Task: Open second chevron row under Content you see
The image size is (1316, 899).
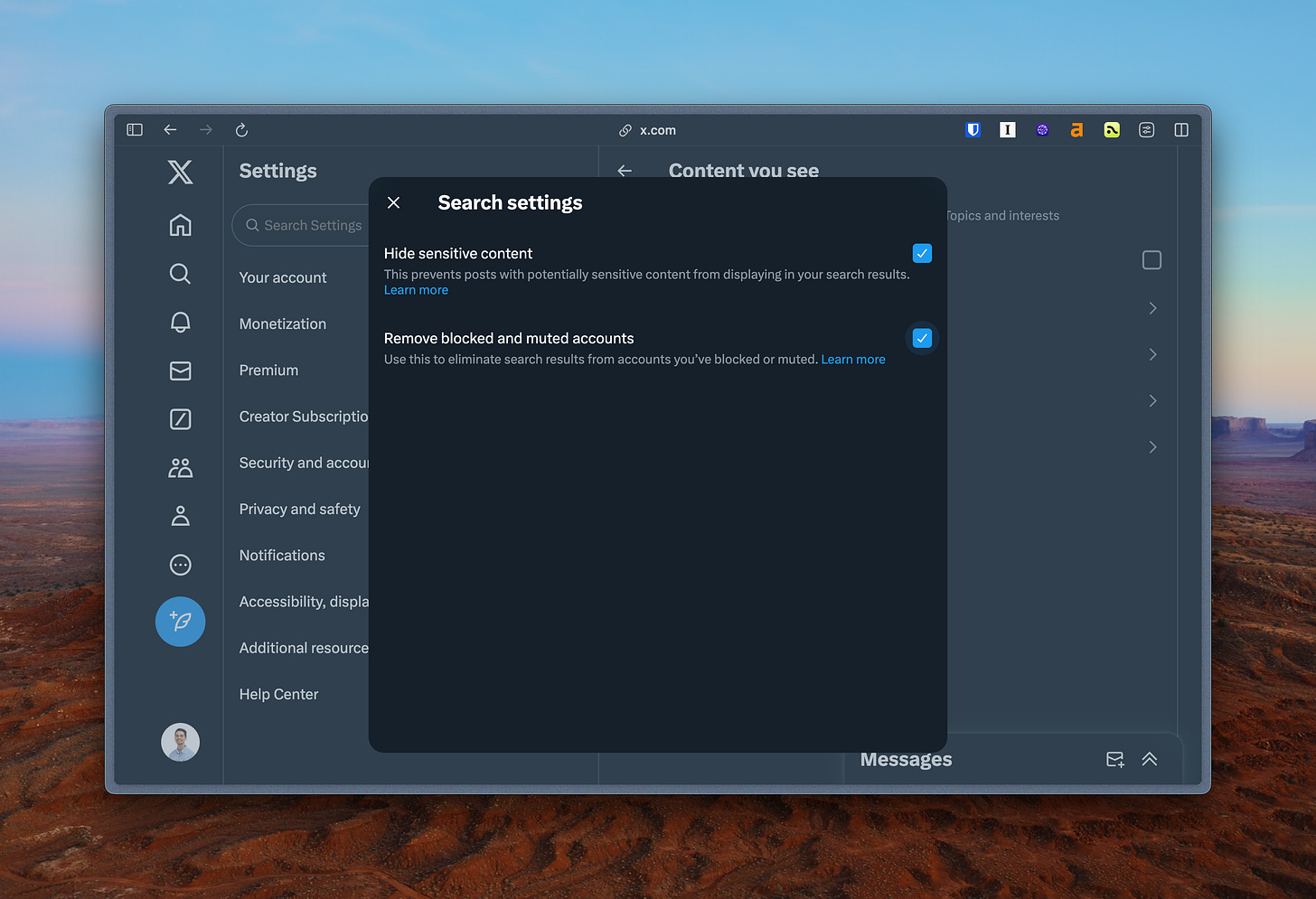Action: coord(1152,354)
